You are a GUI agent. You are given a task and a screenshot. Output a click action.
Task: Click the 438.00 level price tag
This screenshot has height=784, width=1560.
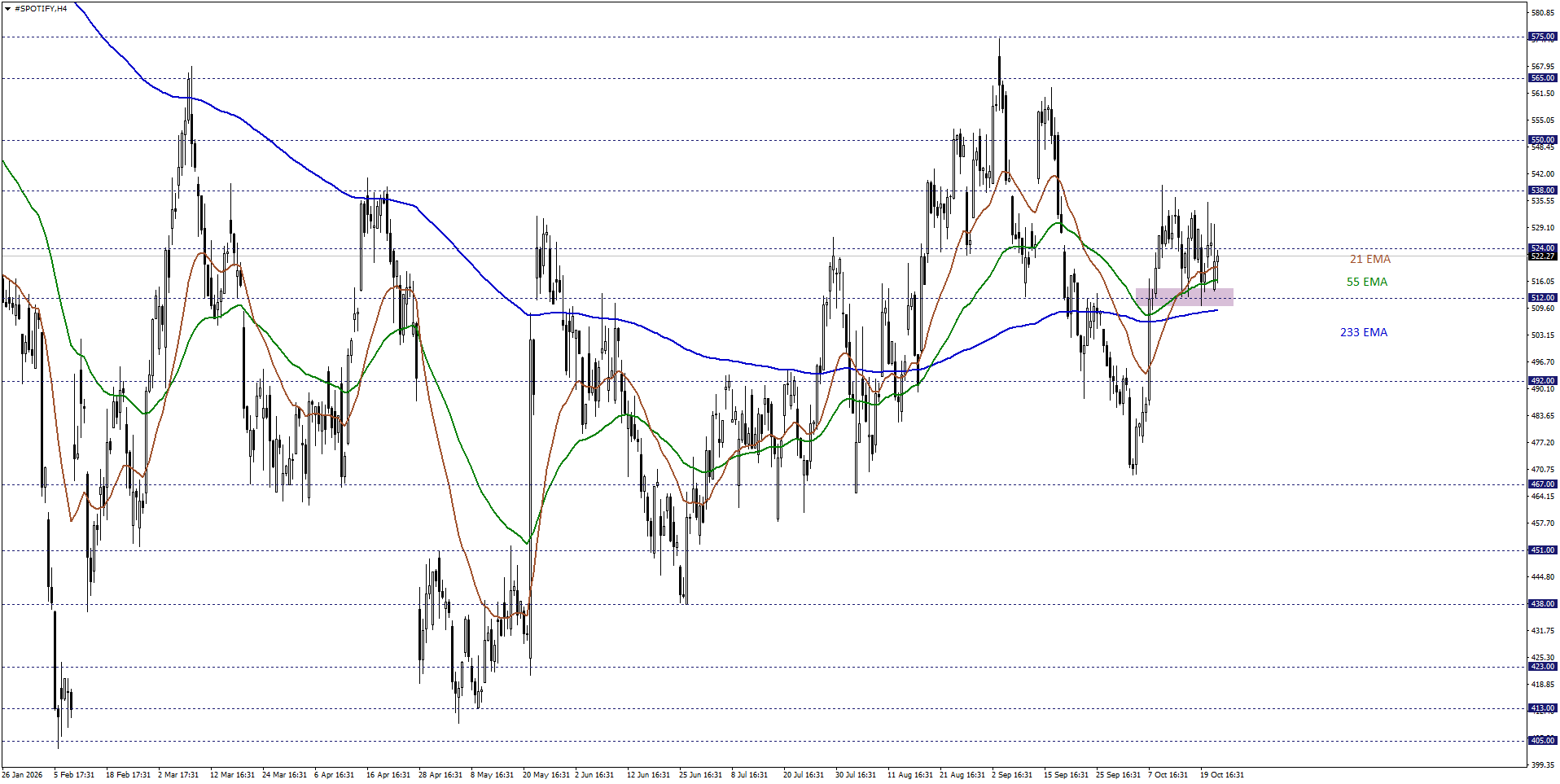coord(1543,604)
